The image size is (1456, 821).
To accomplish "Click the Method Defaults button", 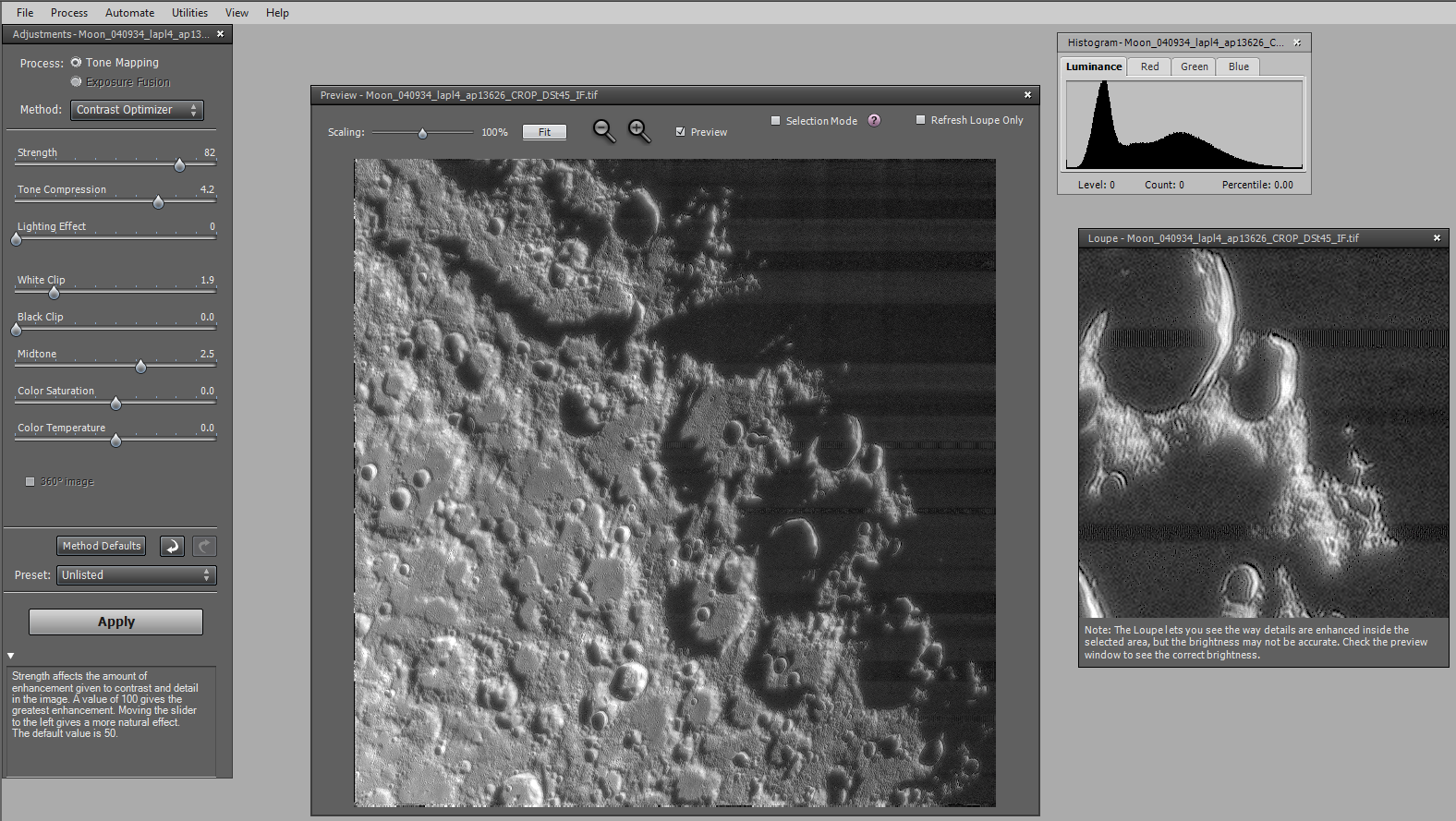I will [x=102, y=547].
